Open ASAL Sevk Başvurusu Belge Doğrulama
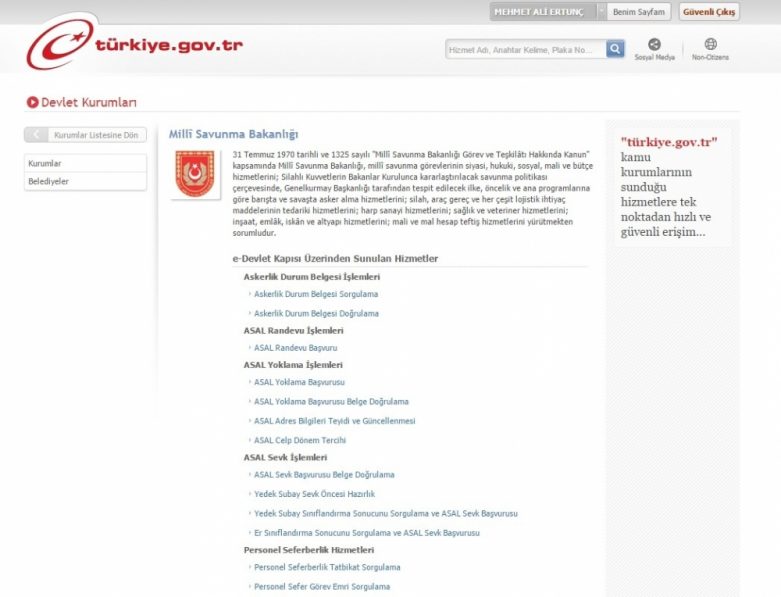781x597 pixels. [324, 475]
